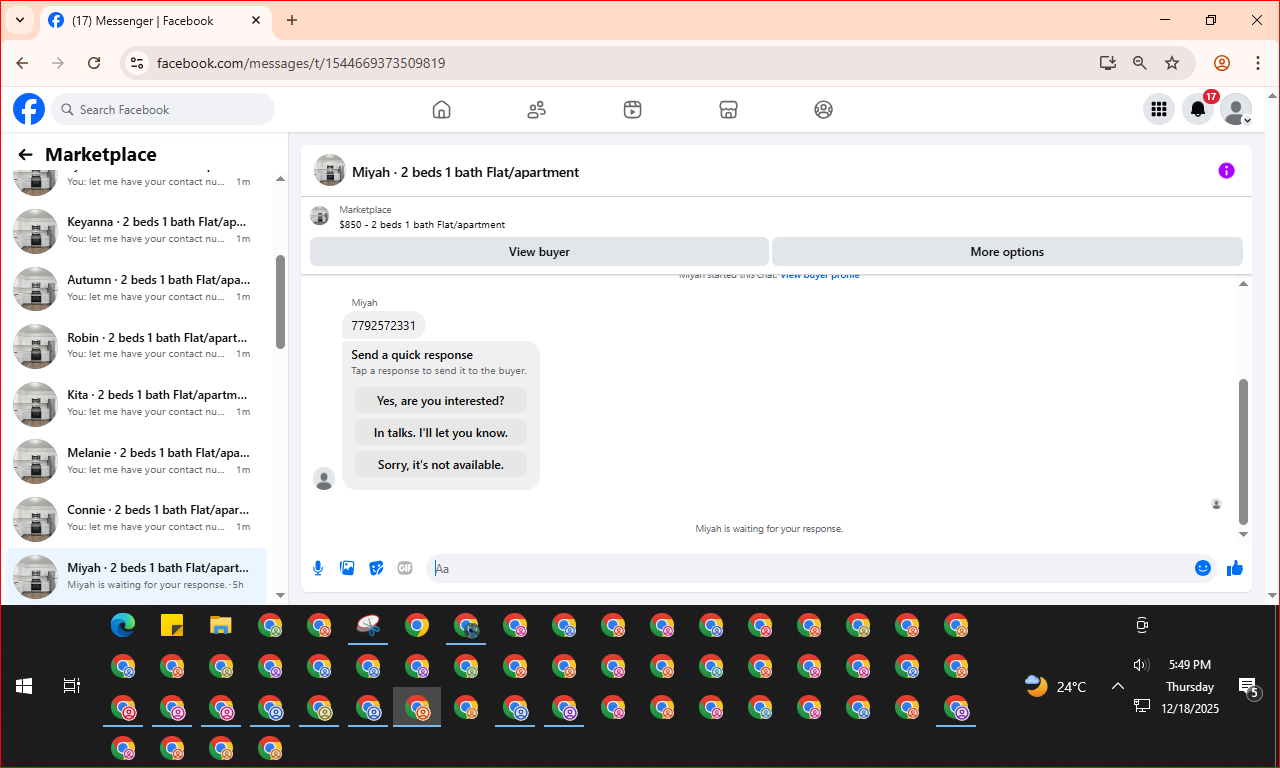This screenshot has width=1280, height=768.
Task: Go to the Facebook Home feed icon
Action: click(441, 110)
